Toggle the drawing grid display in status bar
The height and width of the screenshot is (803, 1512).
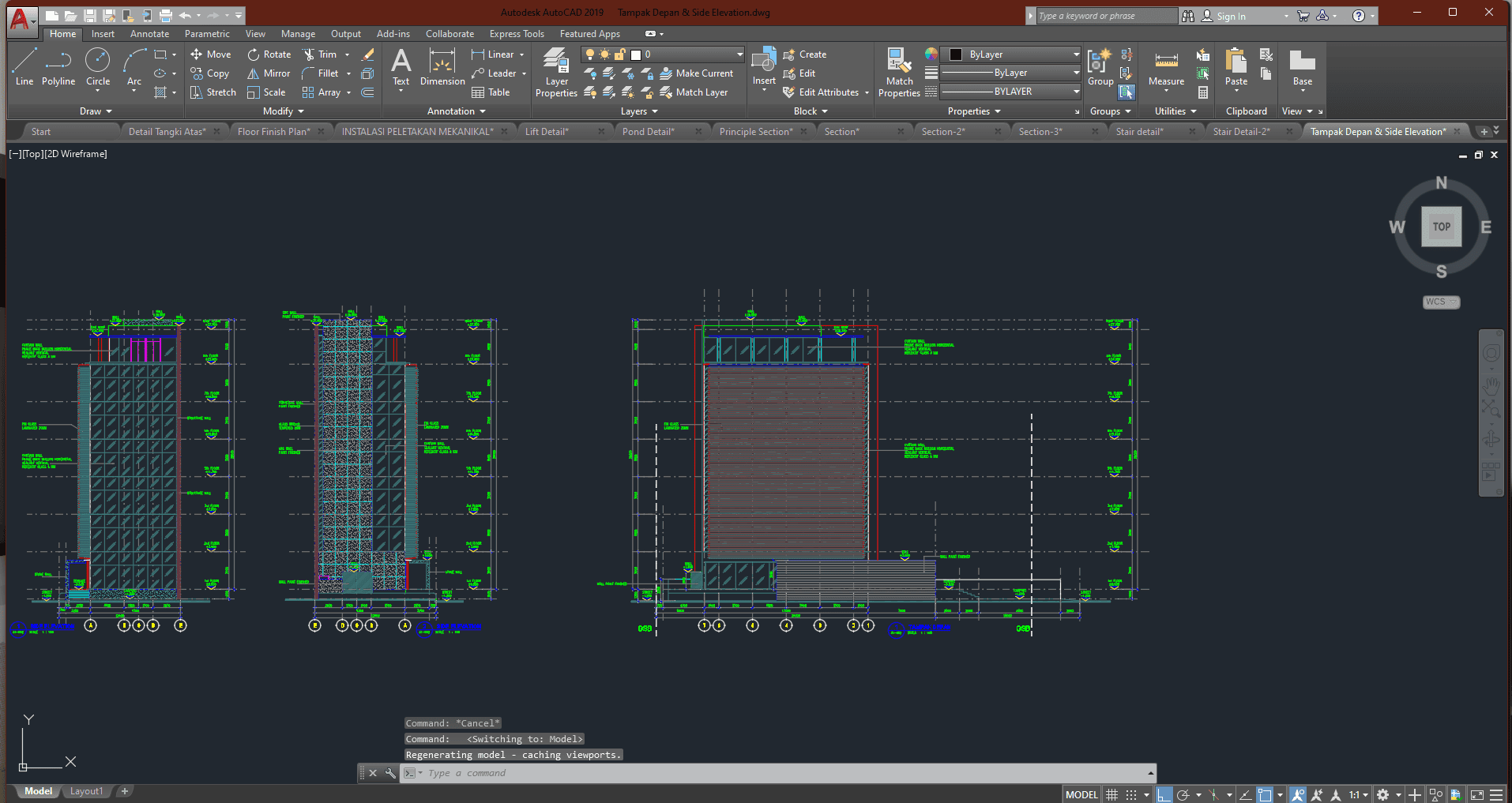pyautogui.click(x=1111, y=794)
